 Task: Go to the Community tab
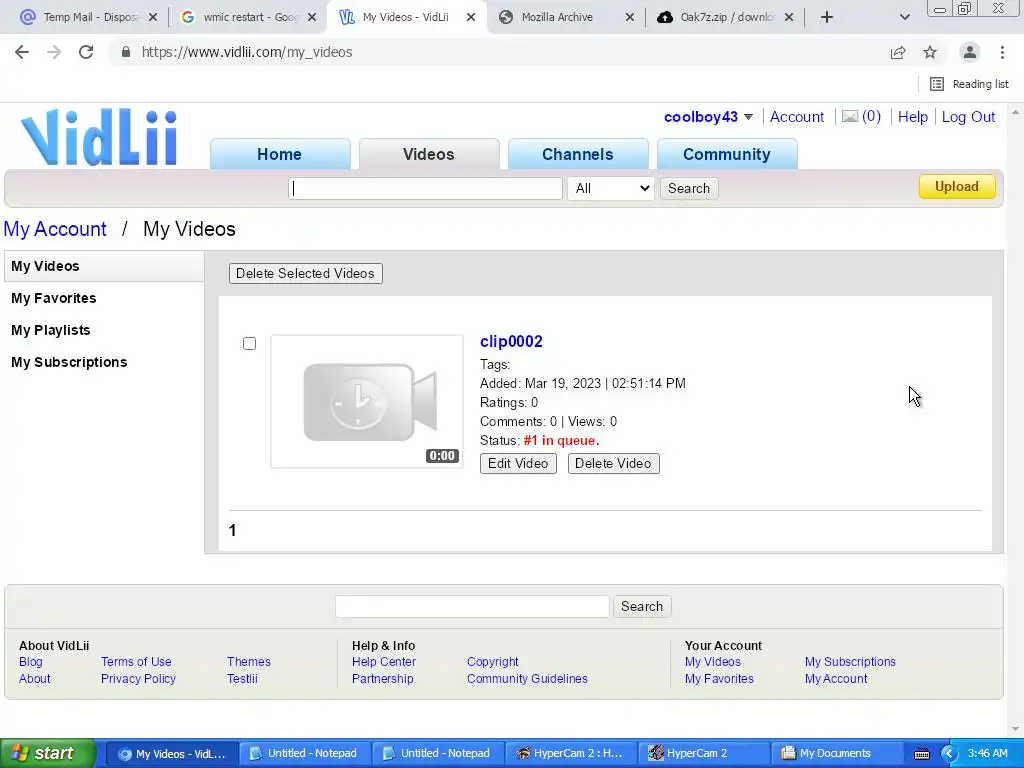[727, 154]
